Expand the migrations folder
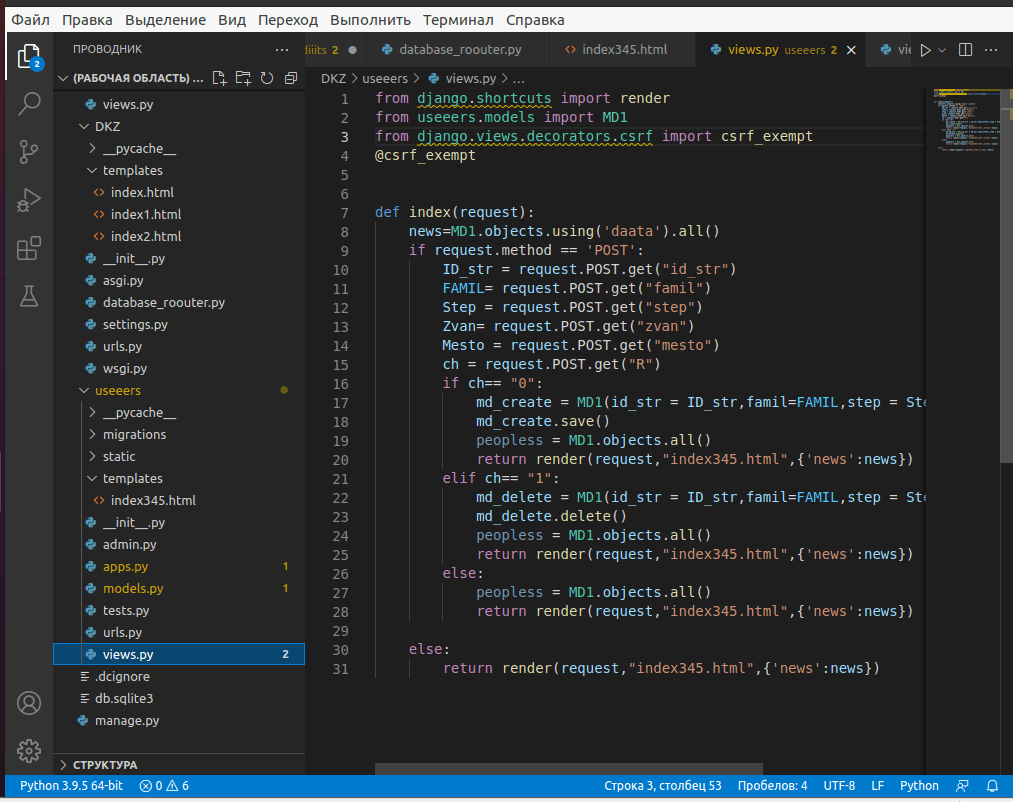This screenshot has width=1013, height=802. coord(134,435)
